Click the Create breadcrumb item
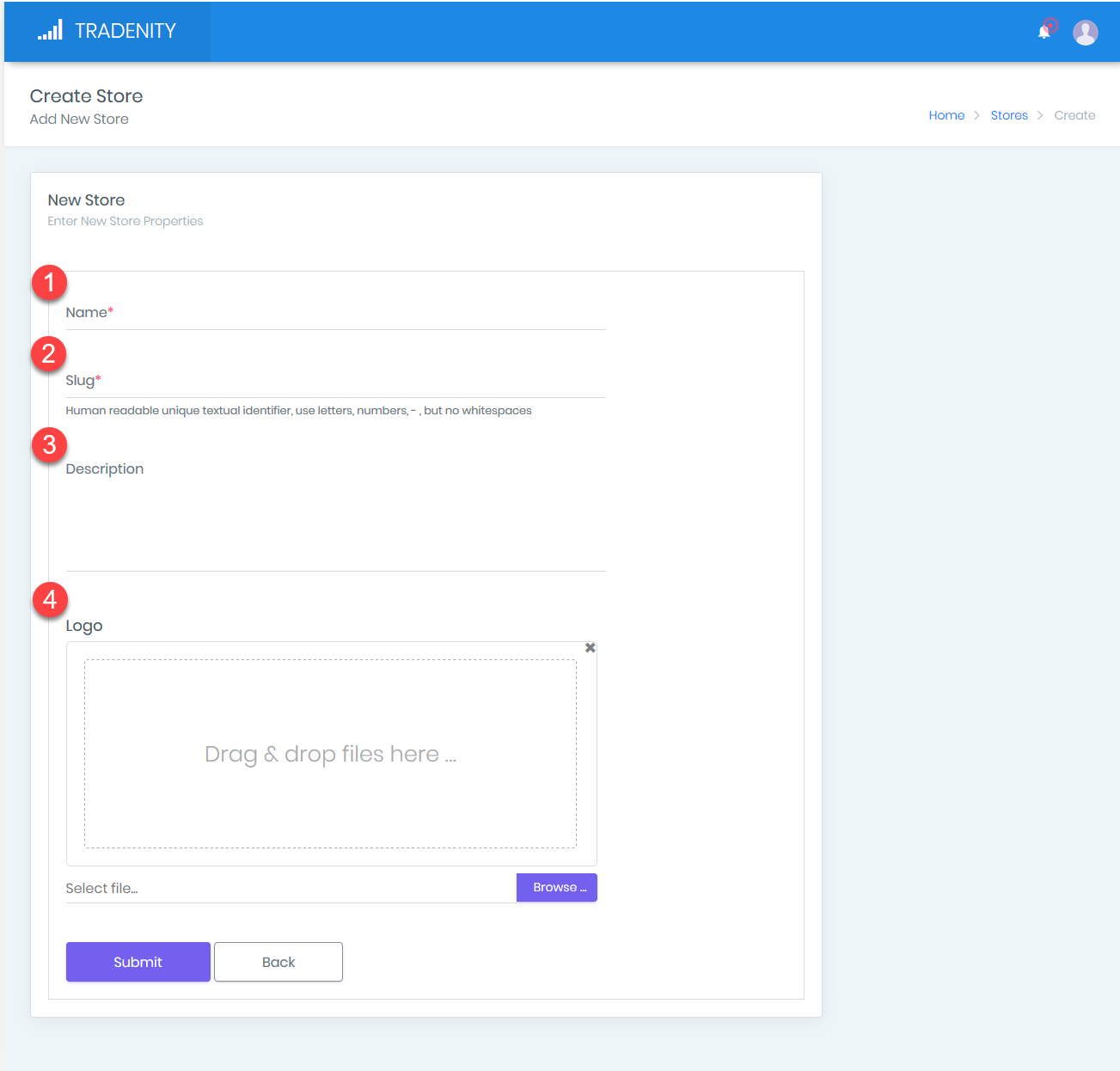The height and width of the screenshot is (1071, 1120). (1074, 115)
